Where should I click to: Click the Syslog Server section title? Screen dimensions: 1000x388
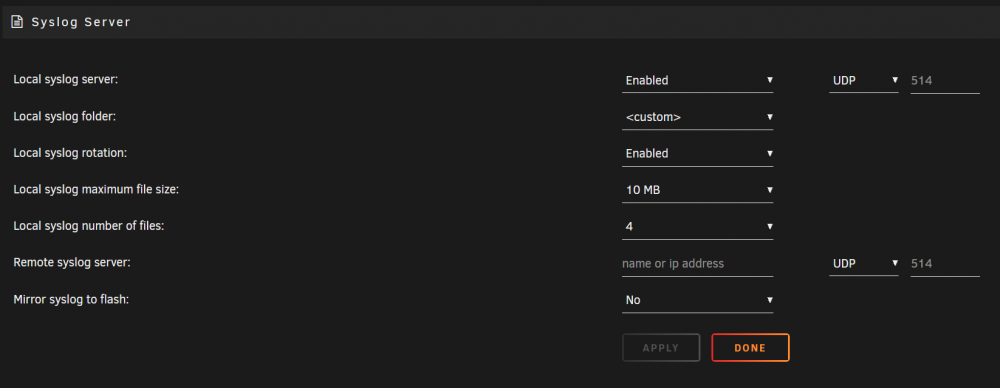(x=81, y=22)
